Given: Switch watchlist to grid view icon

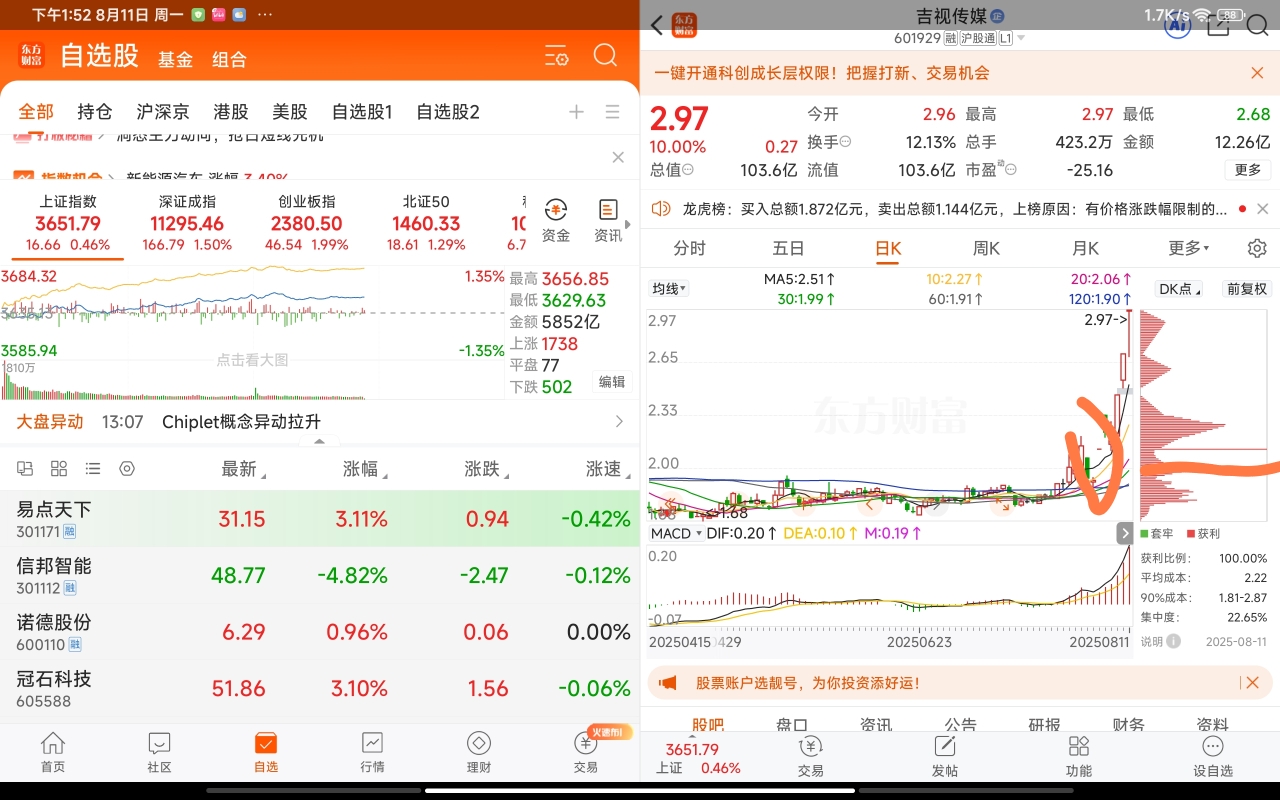Looking at the screenshot, I should point(59,468).
